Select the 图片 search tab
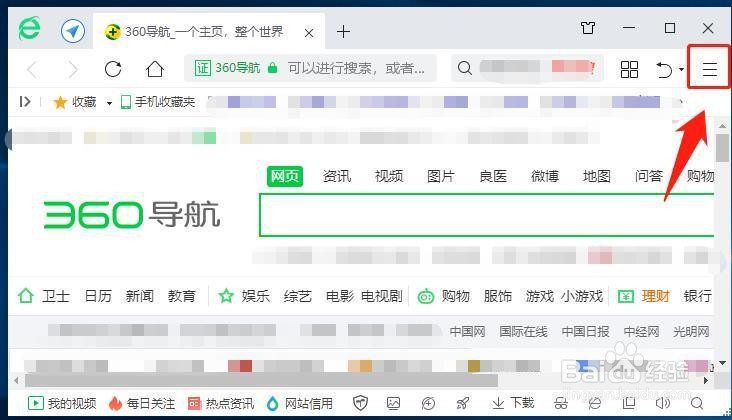 coord(441,176)
